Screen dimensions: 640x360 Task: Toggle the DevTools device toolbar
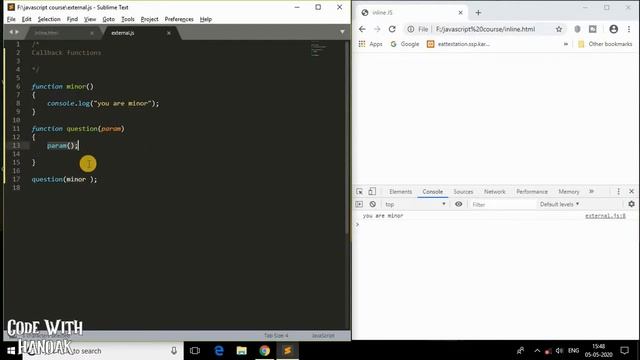372,191
